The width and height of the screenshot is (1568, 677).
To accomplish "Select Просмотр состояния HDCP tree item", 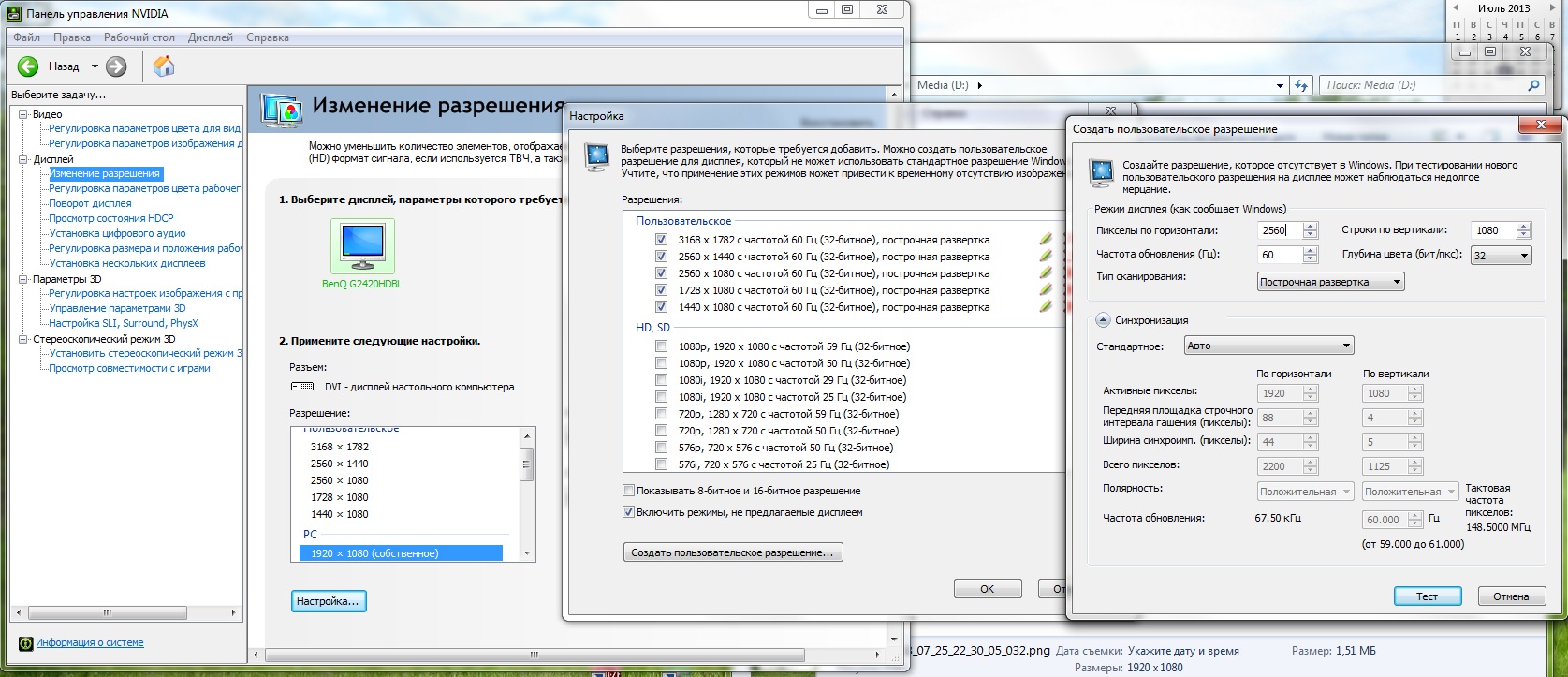I will pos(111,218).
